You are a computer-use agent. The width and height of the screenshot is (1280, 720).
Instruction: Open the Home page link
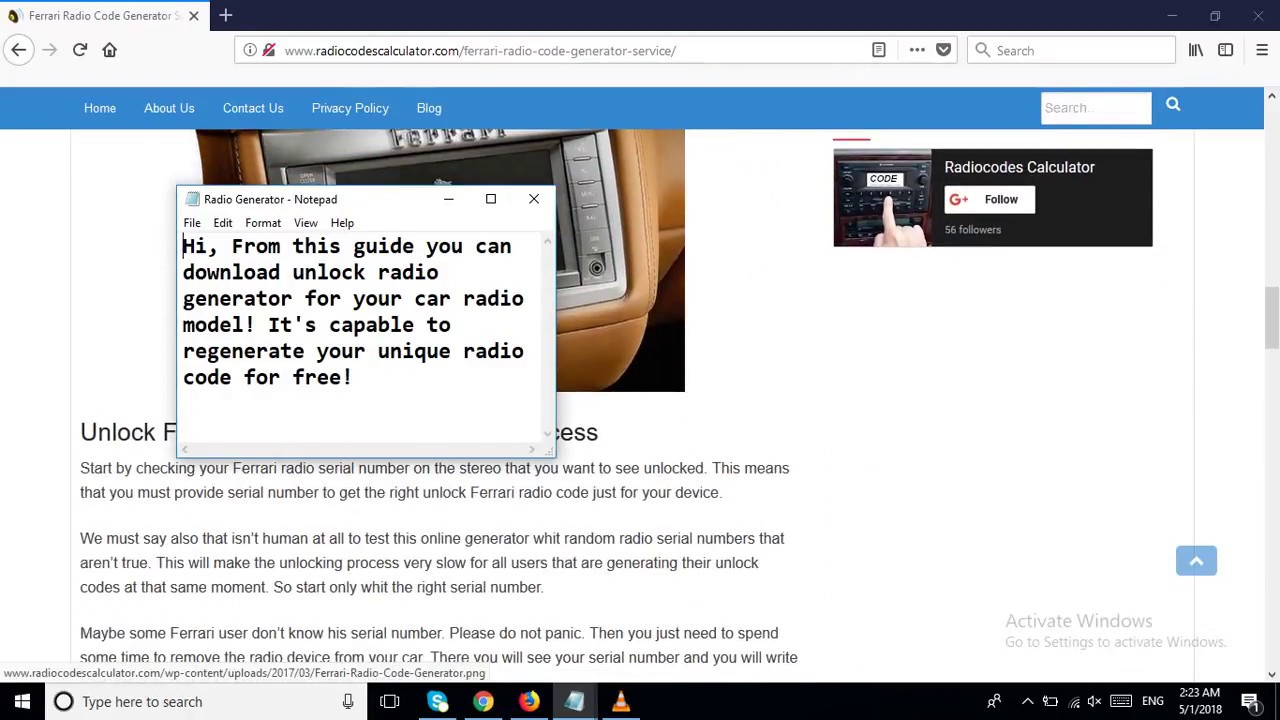click(100, 108)
